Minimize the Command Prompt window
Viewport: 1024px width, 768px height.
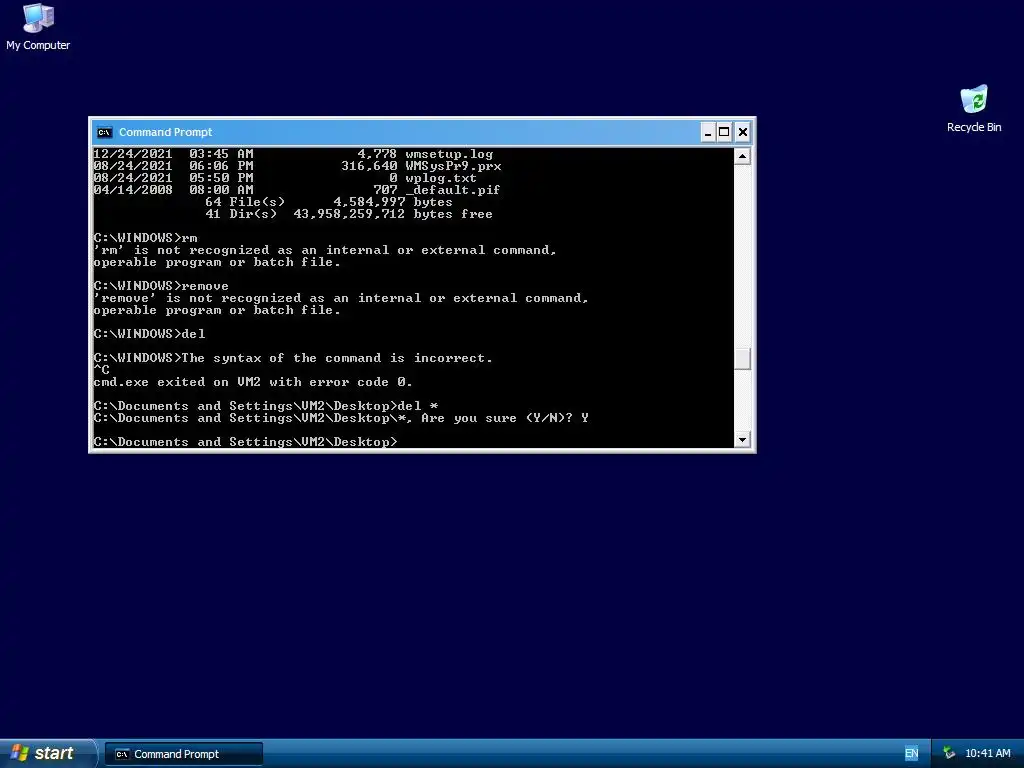(x=708, y=133)
